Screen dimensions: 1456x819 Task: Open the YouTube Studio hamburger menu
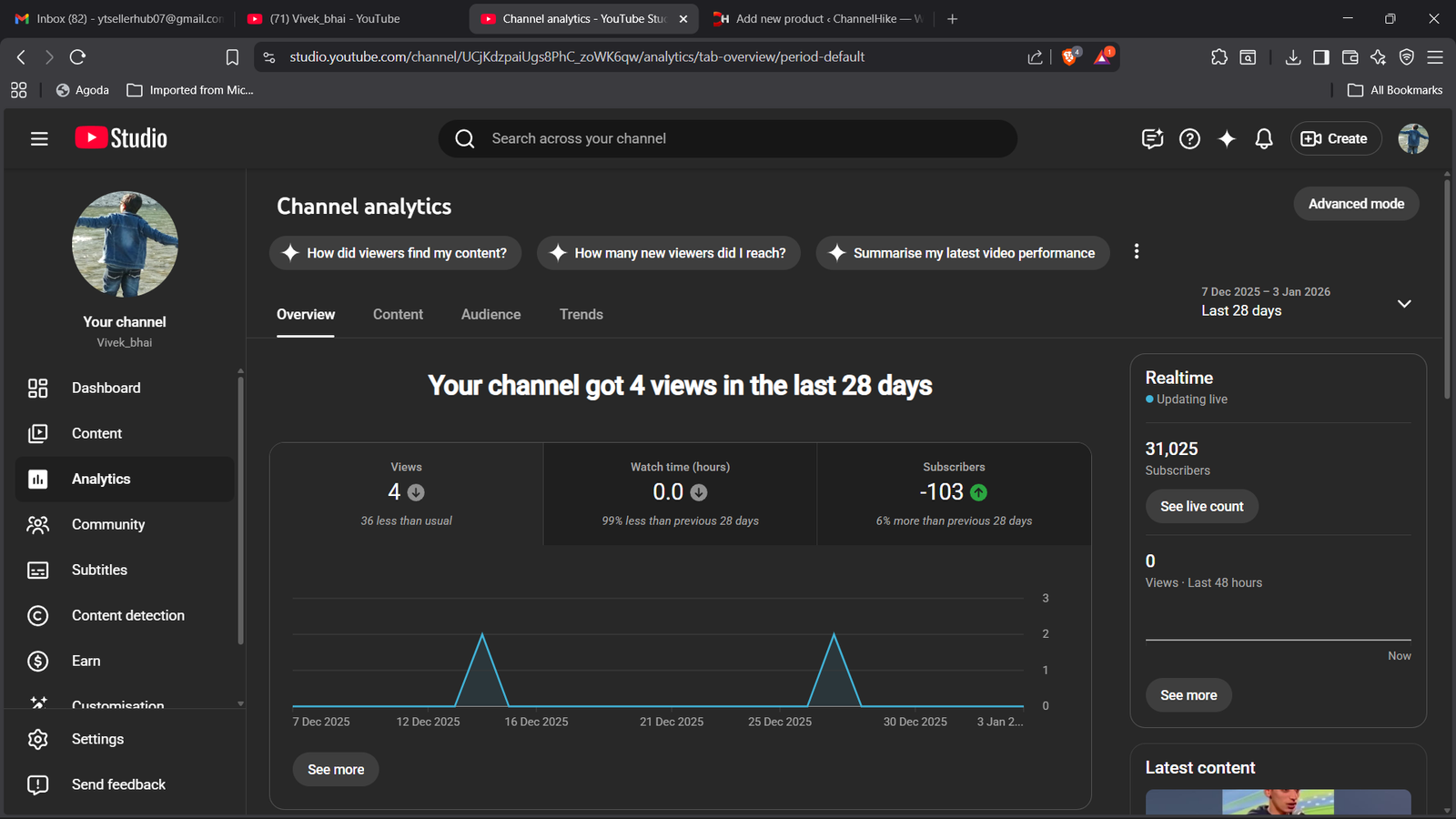coord(39,138)
